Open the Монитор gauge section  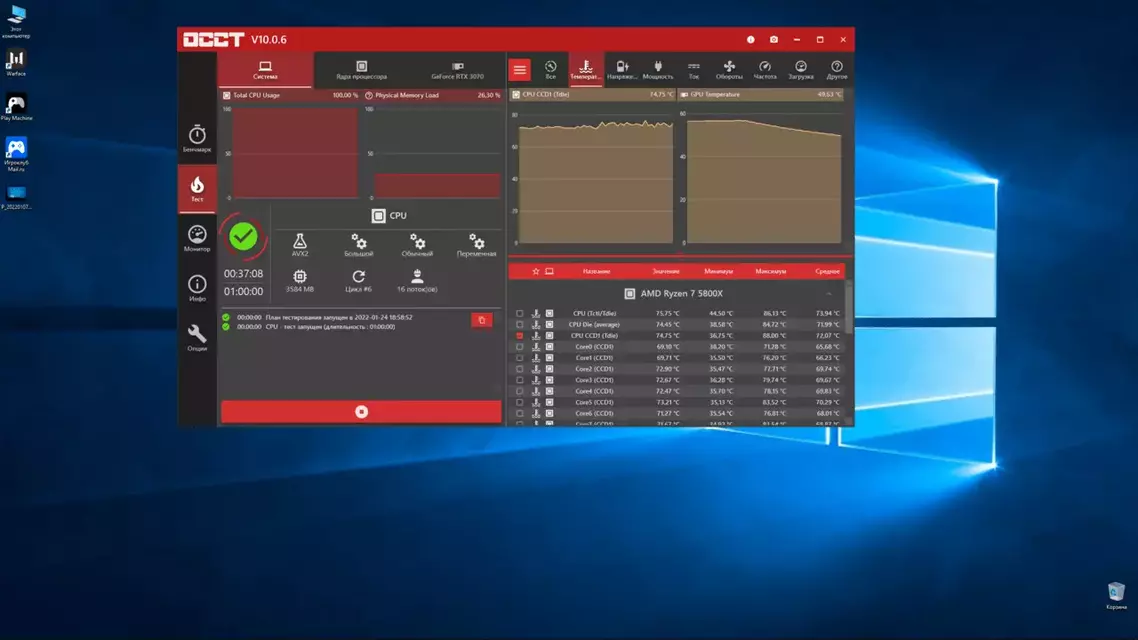pos(197,238)
